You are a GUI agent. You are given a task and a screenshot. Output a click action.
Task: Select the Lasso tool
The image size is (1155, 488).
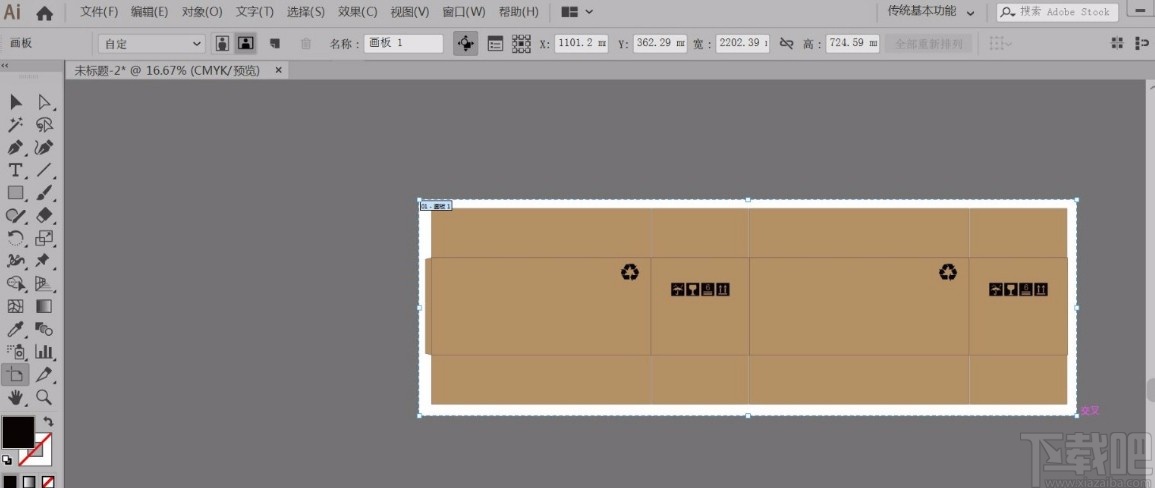coord(43,124)
